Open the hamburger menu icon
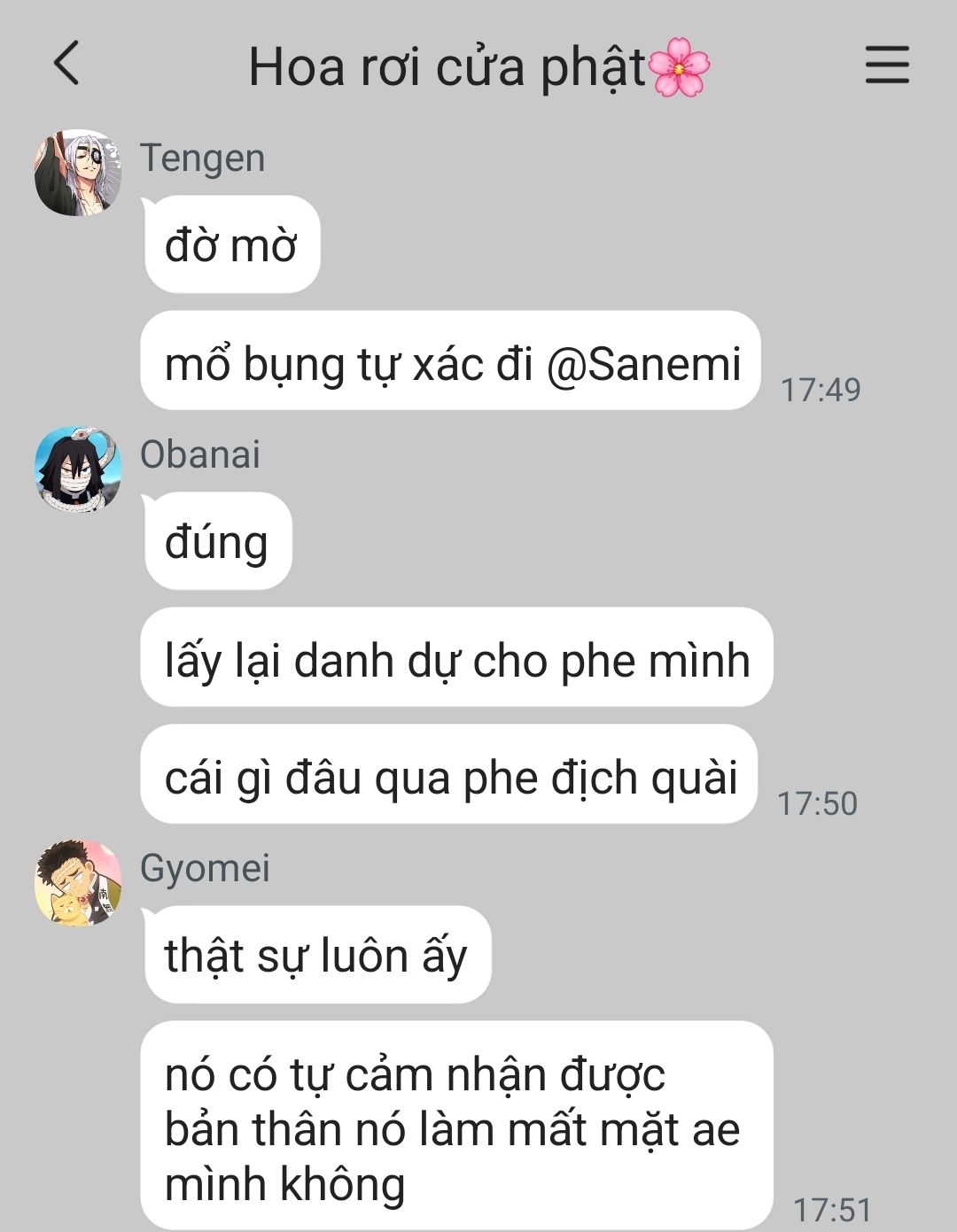 click(x=887, y=65)
